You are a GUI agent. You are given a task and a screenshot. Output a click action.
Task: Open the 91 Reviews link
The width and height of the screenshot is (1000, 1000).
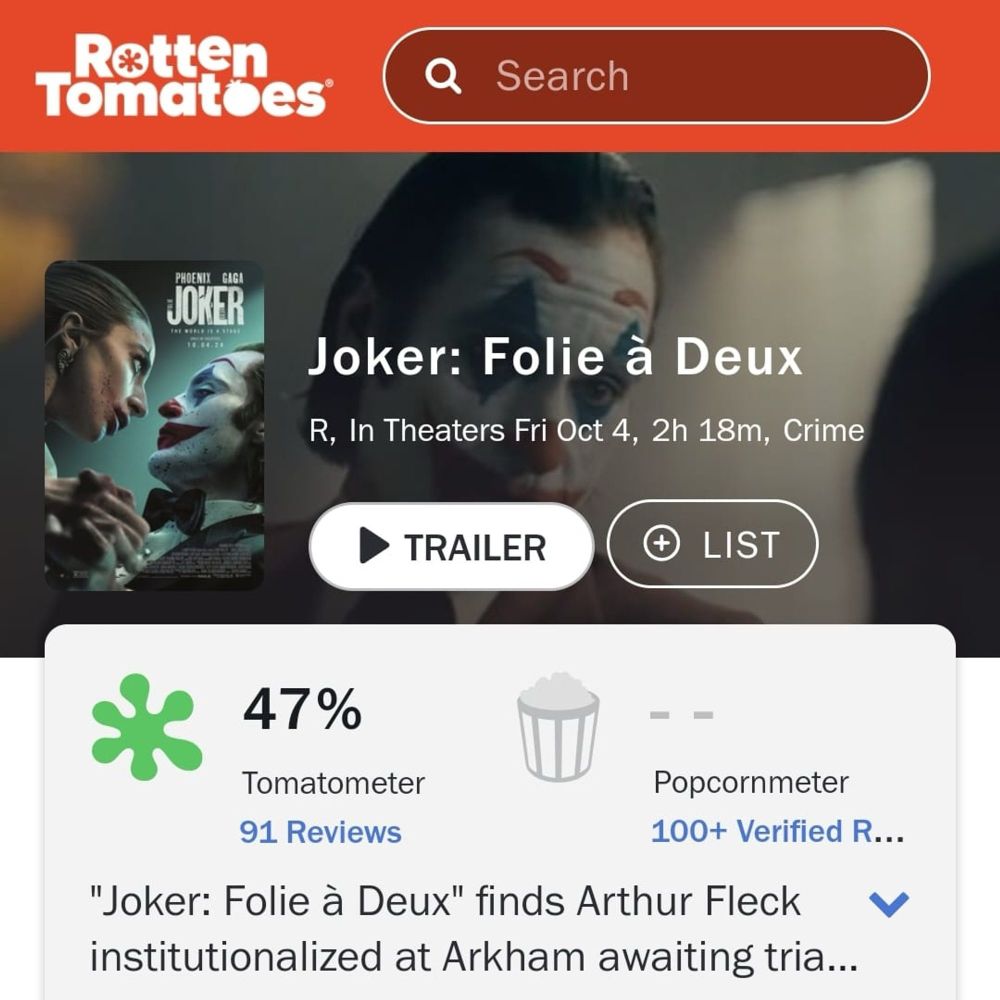click(321, 832)
